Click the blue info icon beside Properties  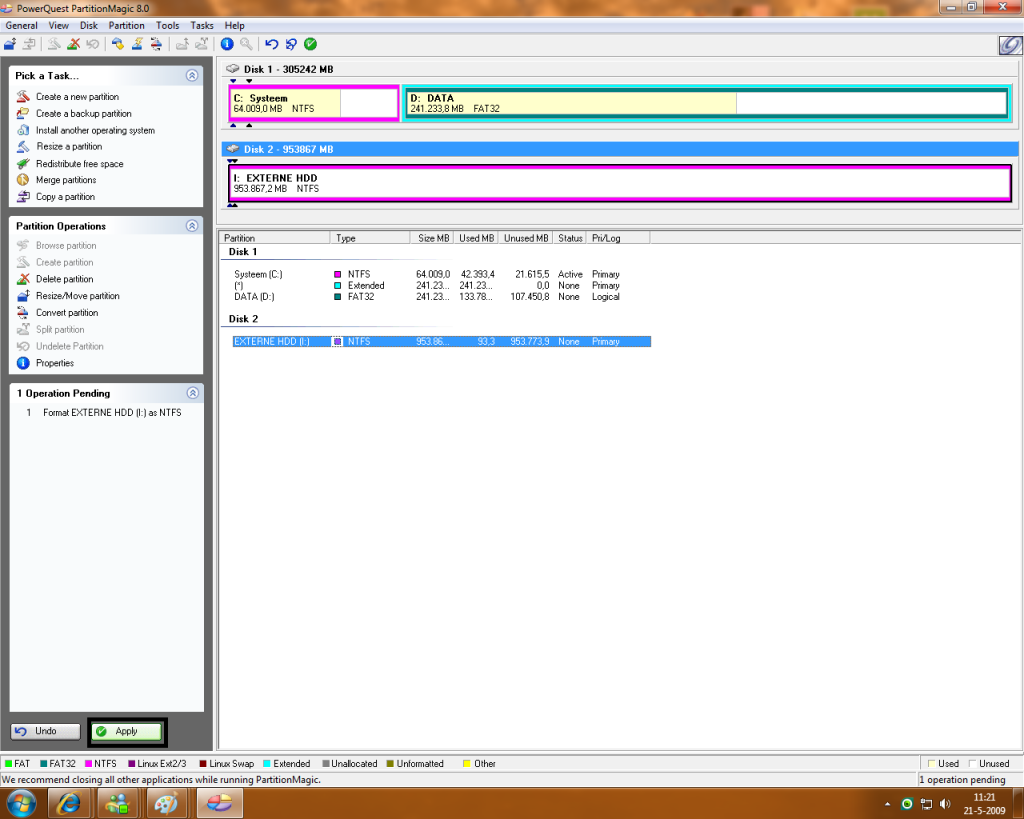[23, 362]
